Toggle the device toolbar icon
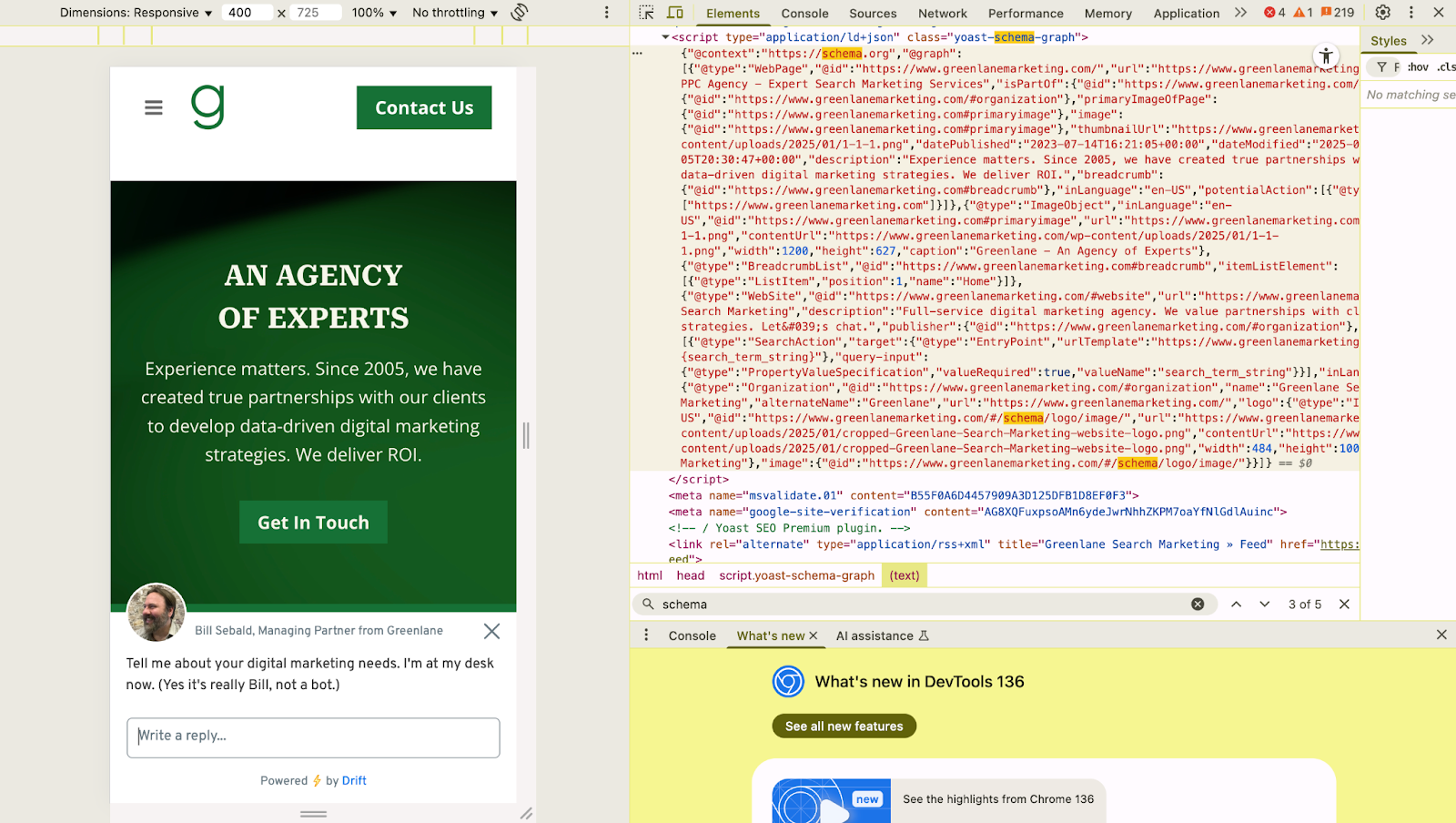 click(675, 13)
